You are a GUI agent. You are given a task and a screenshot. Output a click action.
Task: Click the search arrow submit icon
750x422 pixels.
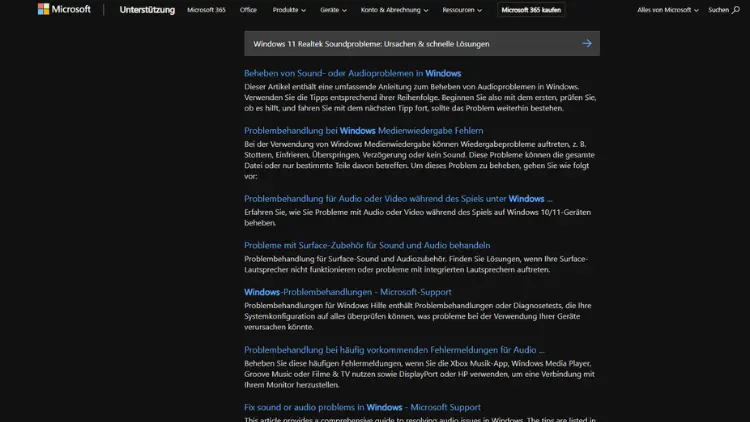click(x=587, y=44)
